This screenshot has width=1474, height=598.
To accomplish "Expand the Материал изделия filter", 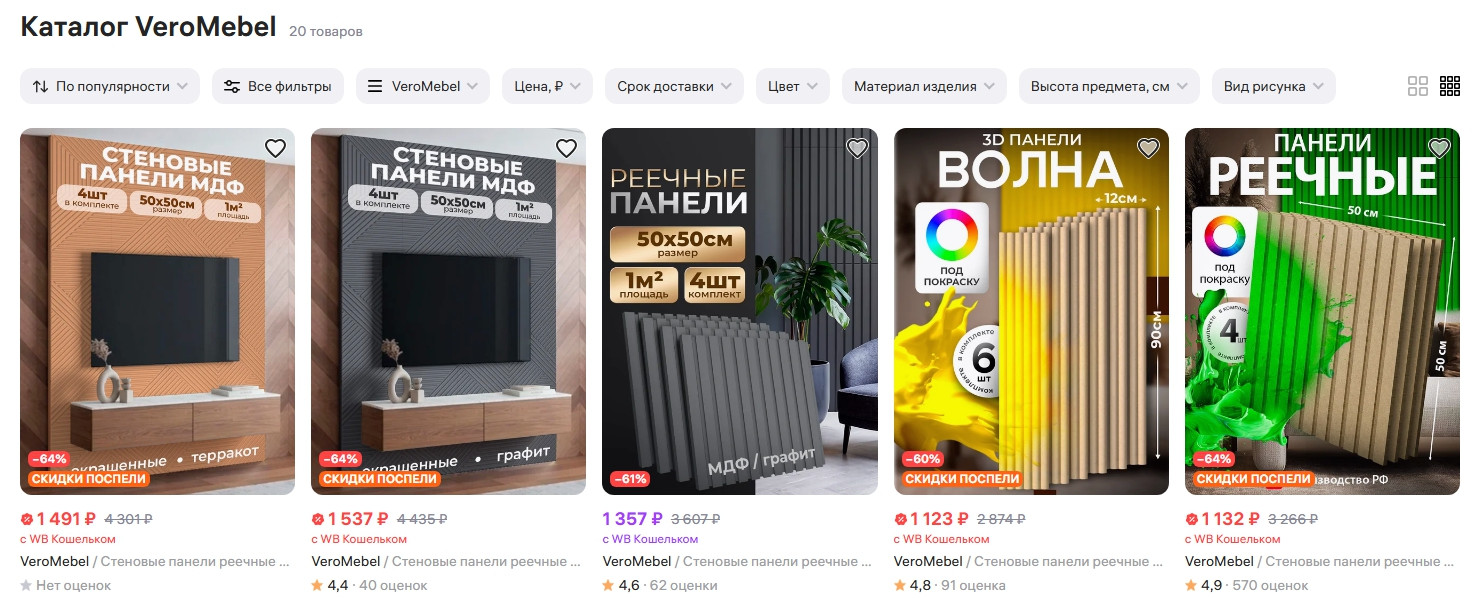I will pos(924,86).
